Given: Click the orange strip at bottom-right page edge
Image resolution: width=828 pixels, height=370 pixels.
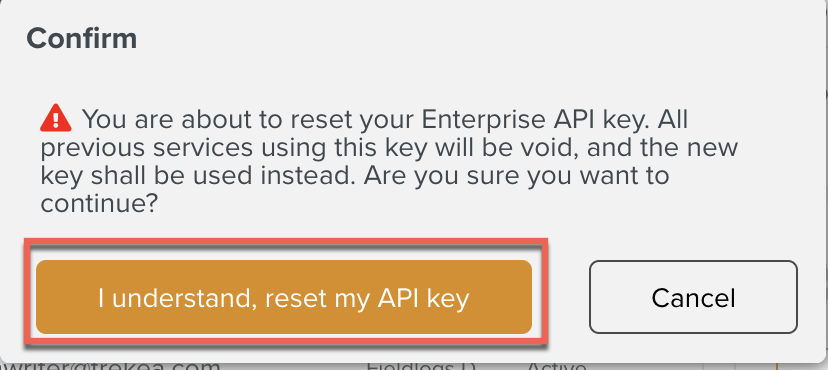Looking at the screenshot, I should point(776,366).
